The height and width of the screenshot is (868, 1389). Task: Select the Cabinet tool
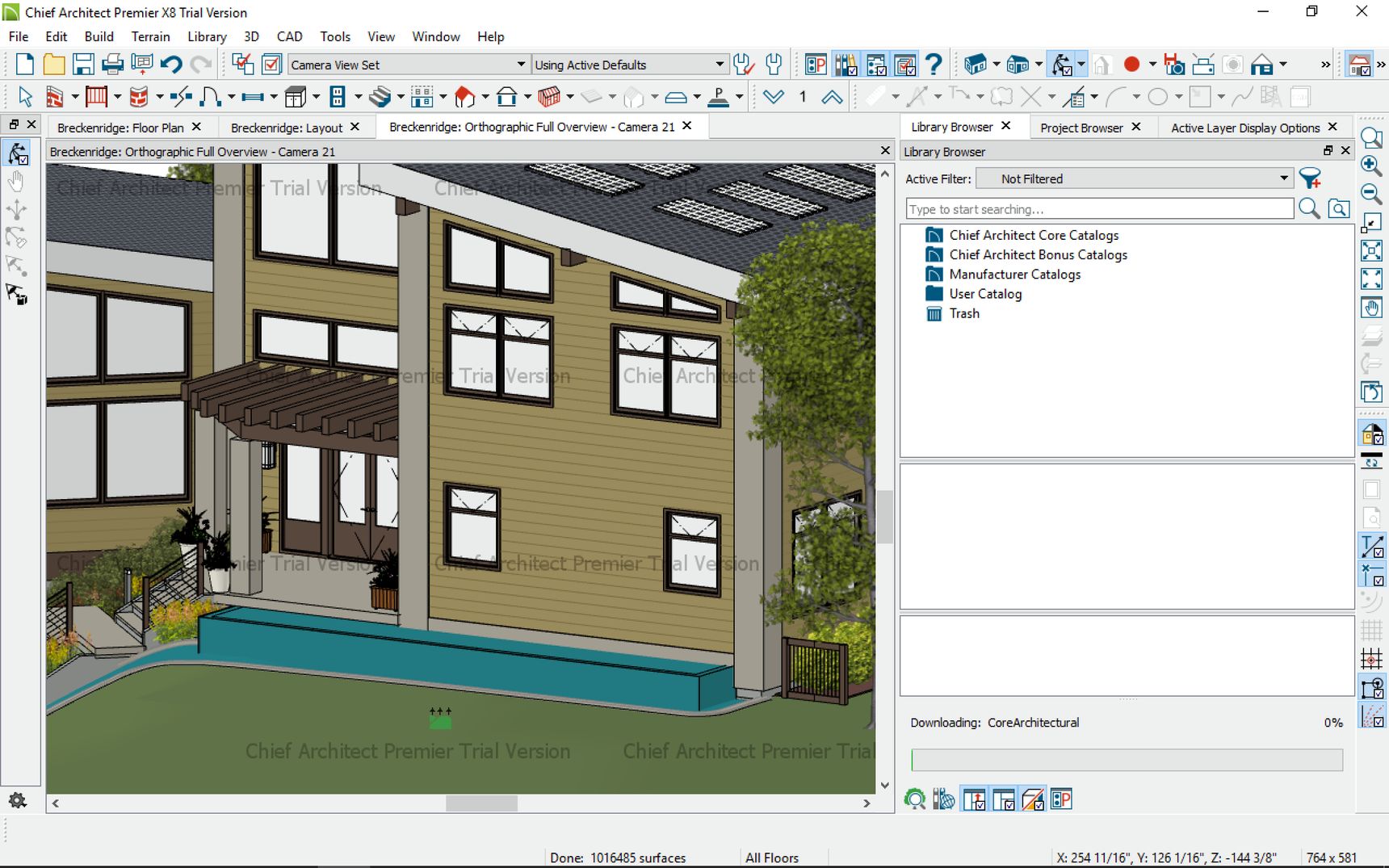295,97
